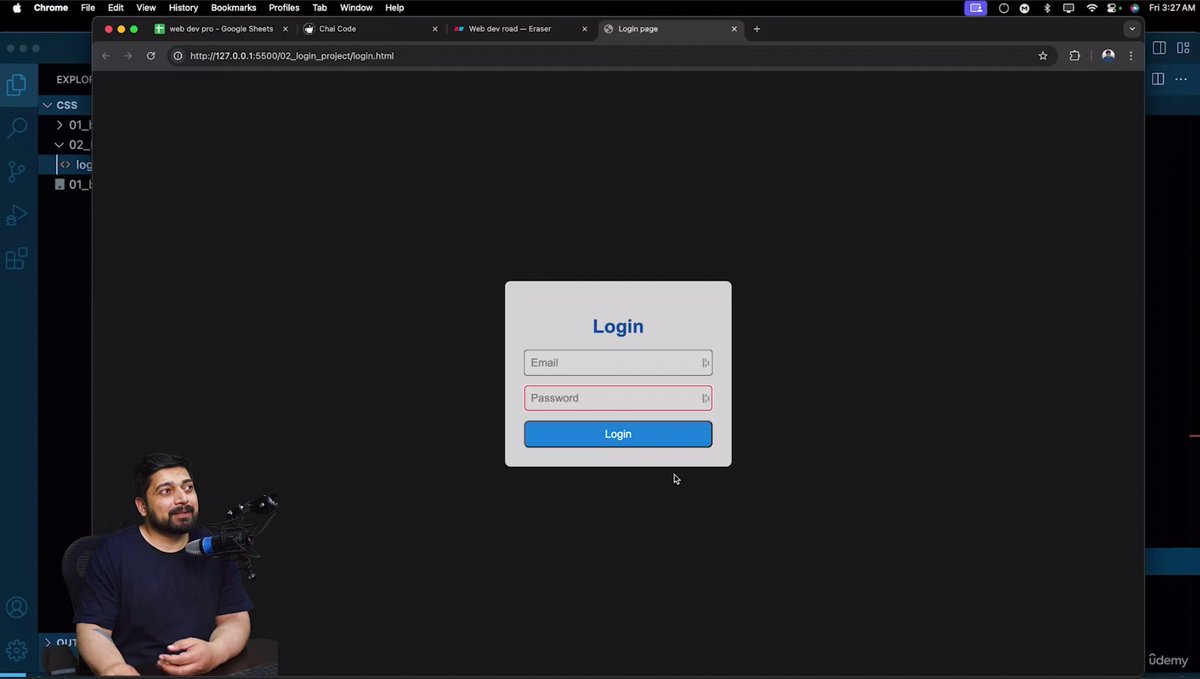Open the display mirroring menu bar icon
This screenshot has height=679, width=1200.
(x=1069, y=8)
